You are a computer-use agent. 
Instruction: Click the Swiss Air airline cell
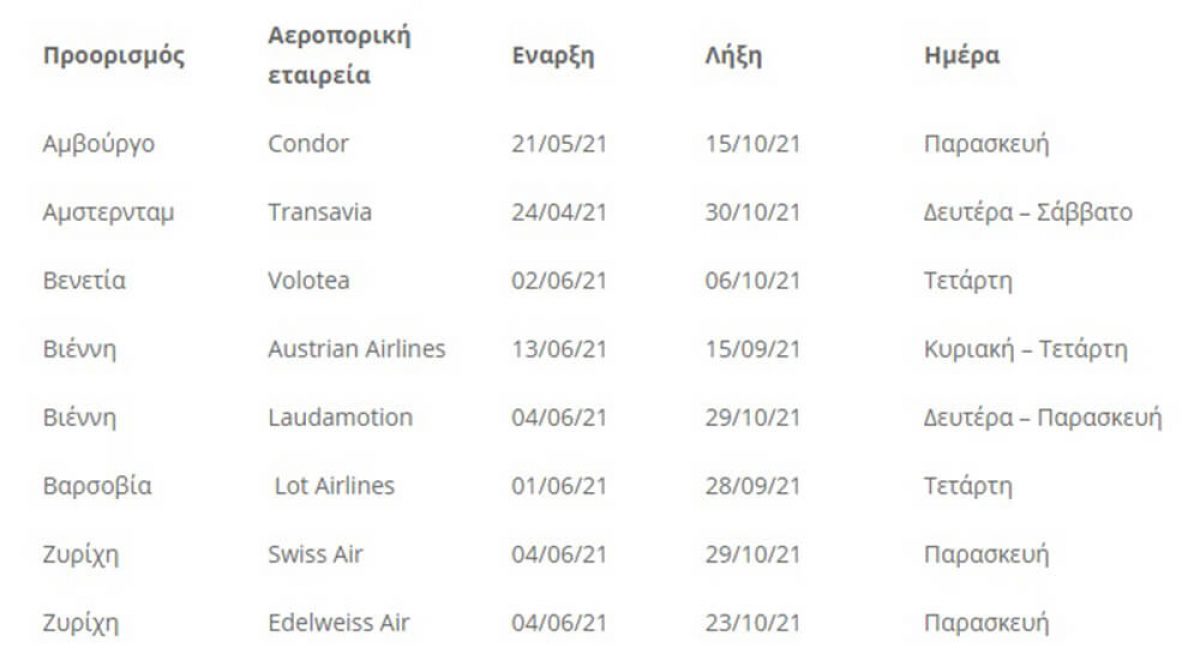pyautogui.click(x=315, y=554)
